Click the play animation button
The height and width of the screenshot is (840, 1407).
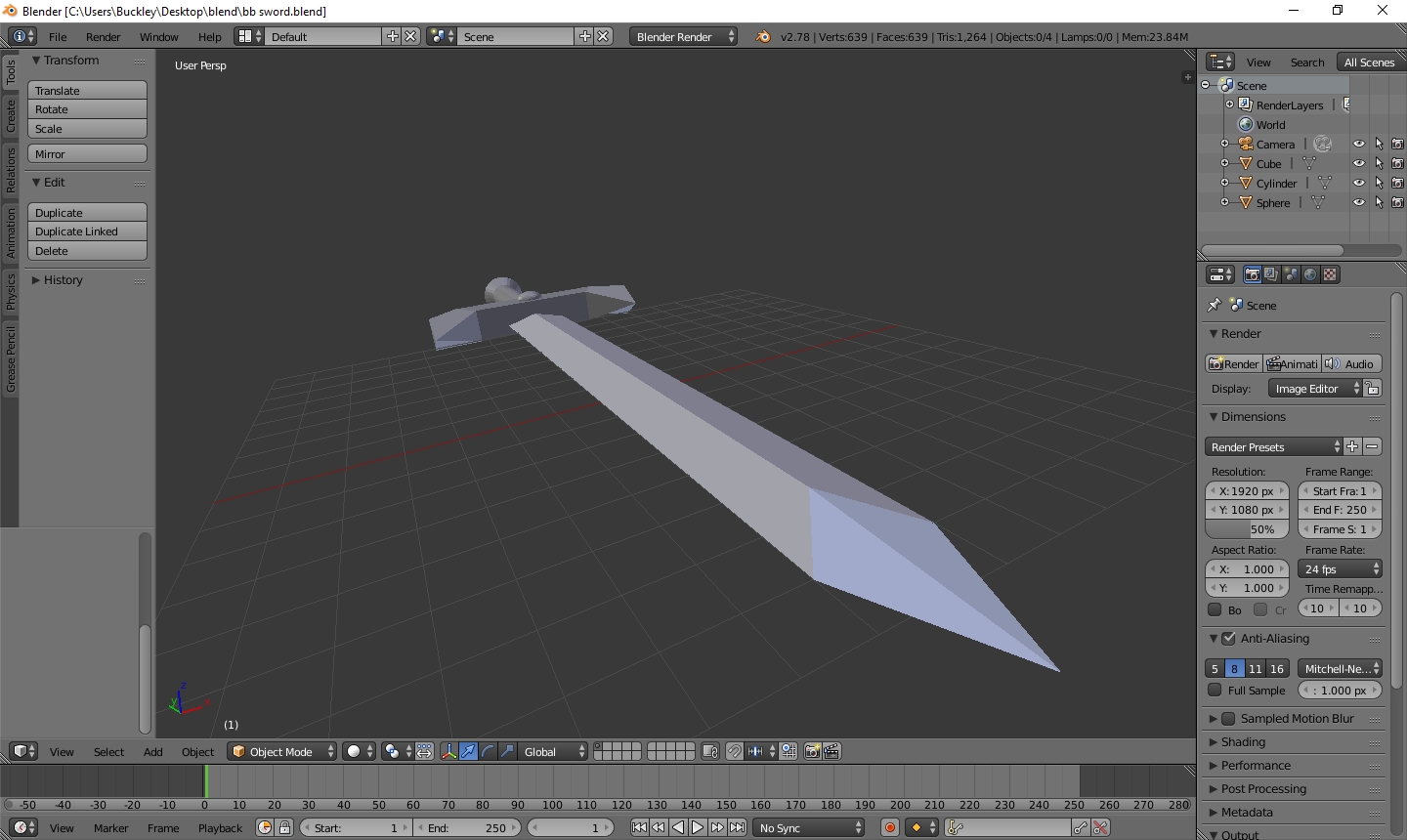(x=698, y=827)
